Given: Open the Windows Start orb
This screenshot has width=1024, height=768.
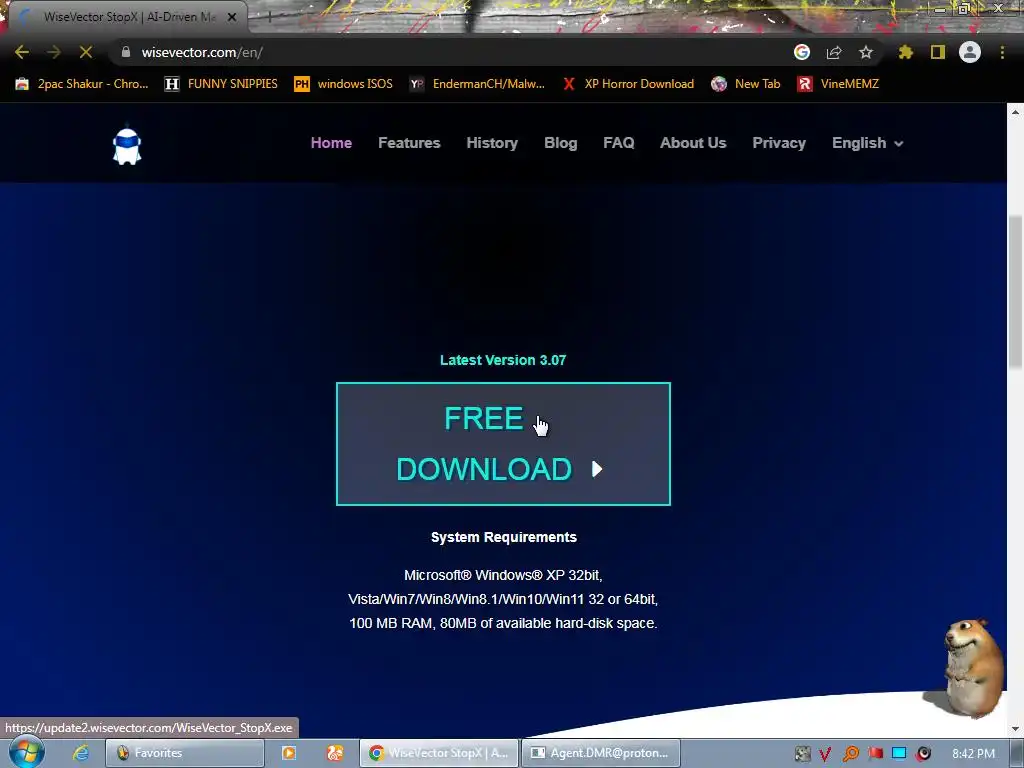Looking at the screenshot, I should [26, 752].
